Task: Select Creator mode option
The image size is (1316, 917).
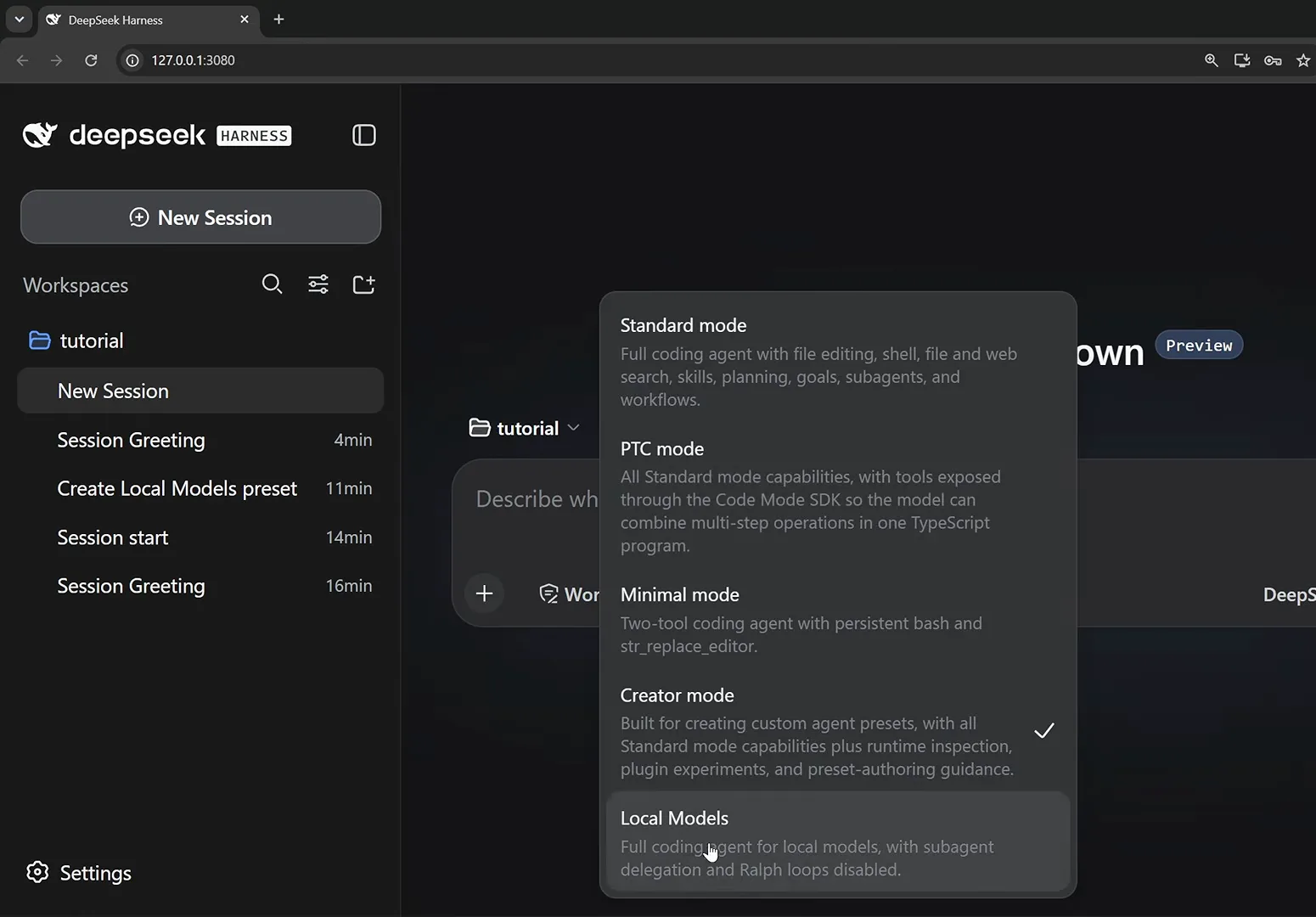Action: pos(838,731)
